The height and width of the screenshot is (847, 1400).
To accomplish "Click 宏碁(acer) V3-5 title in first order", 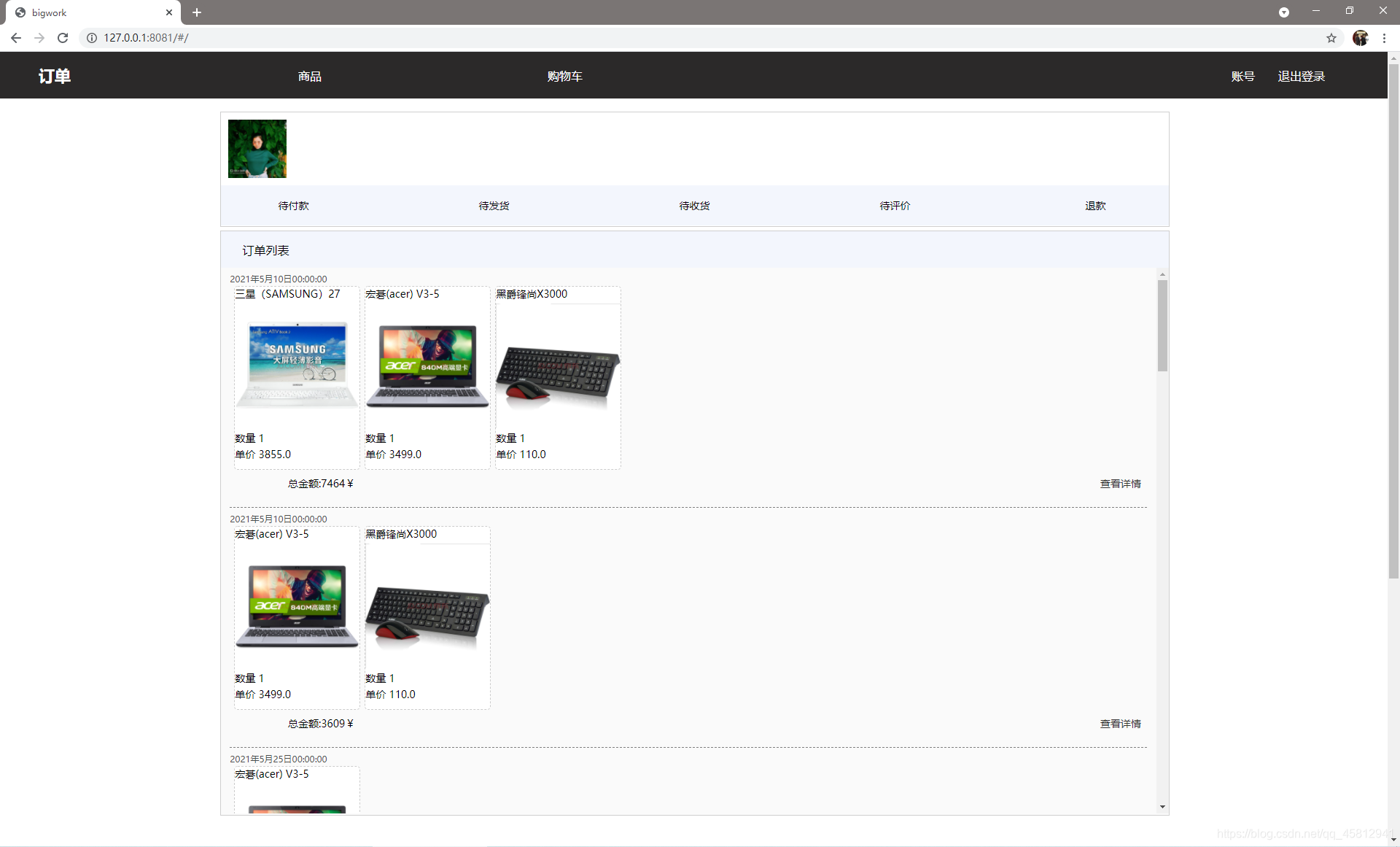I will 402,294.
